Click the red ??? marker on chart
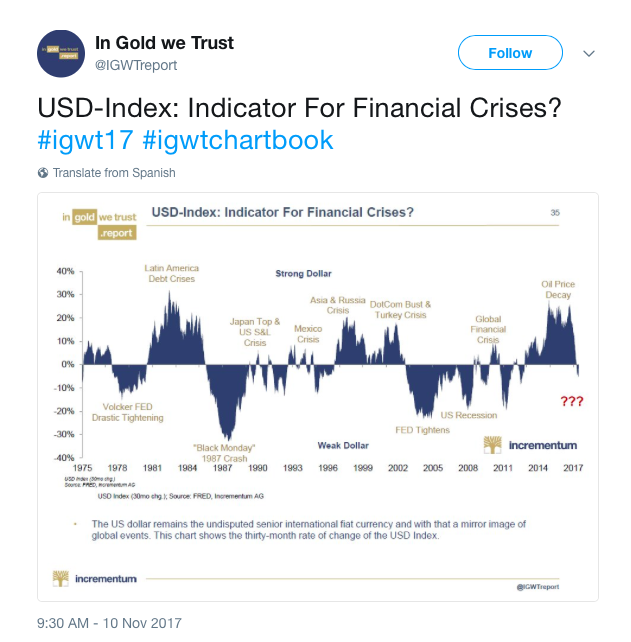This screenshot has width=631, height=642. pos(572,401)
